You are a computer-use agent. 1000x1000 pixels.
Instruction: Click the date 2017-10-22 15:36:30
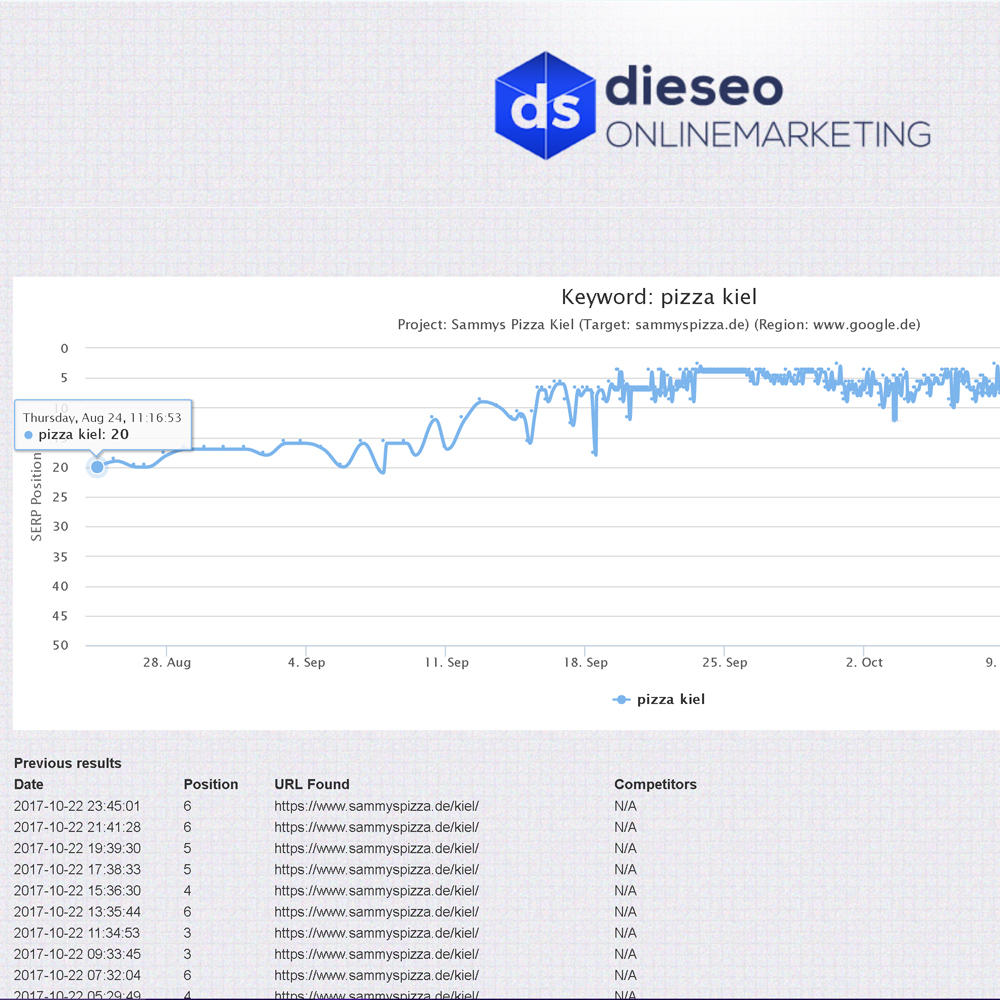point(77,890)
